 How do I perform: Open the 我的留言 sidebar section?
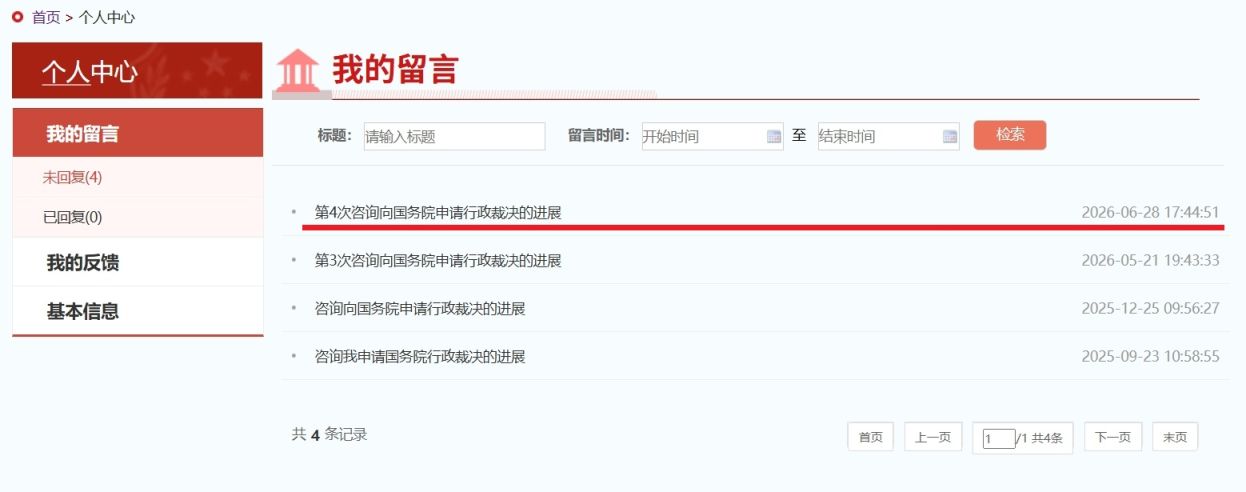[138, 133]
